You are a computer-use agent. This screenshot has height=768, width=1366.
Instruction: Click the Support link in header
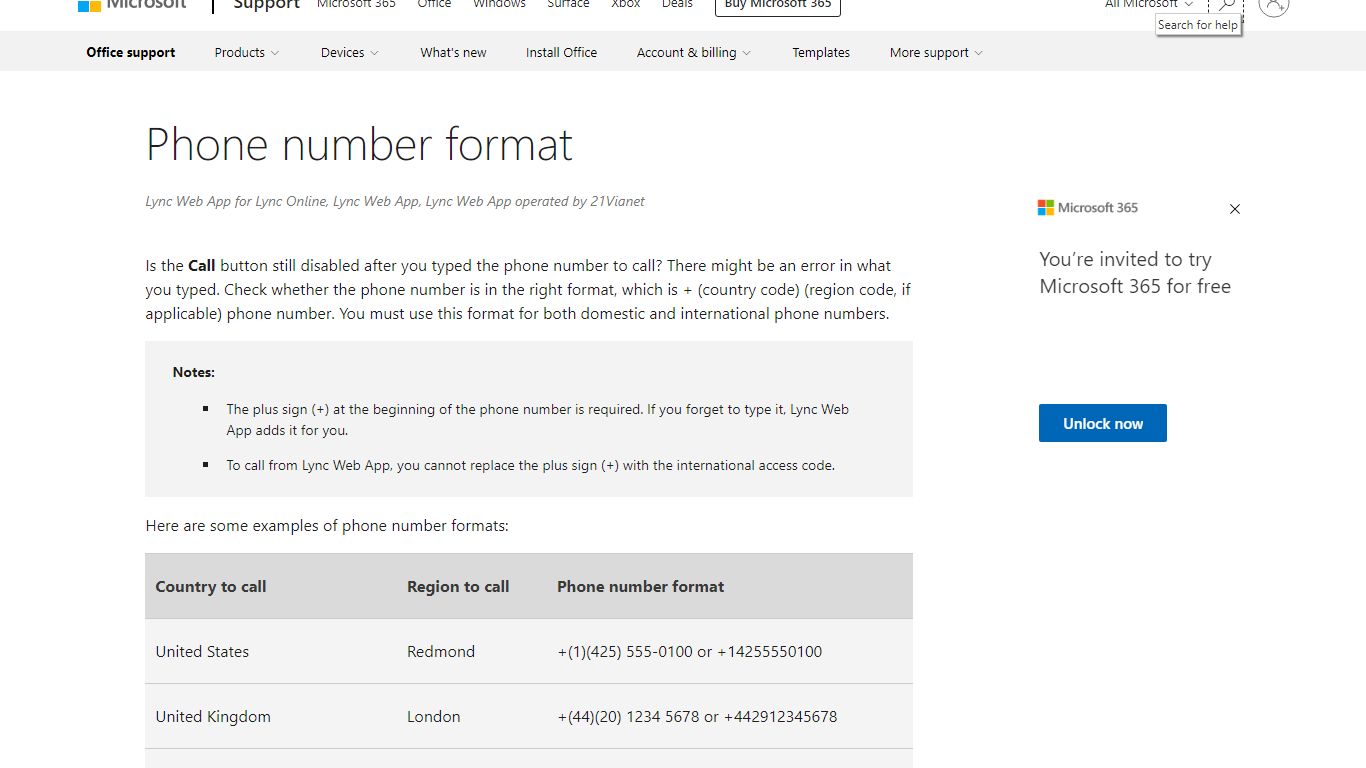[x=266, y=5]
